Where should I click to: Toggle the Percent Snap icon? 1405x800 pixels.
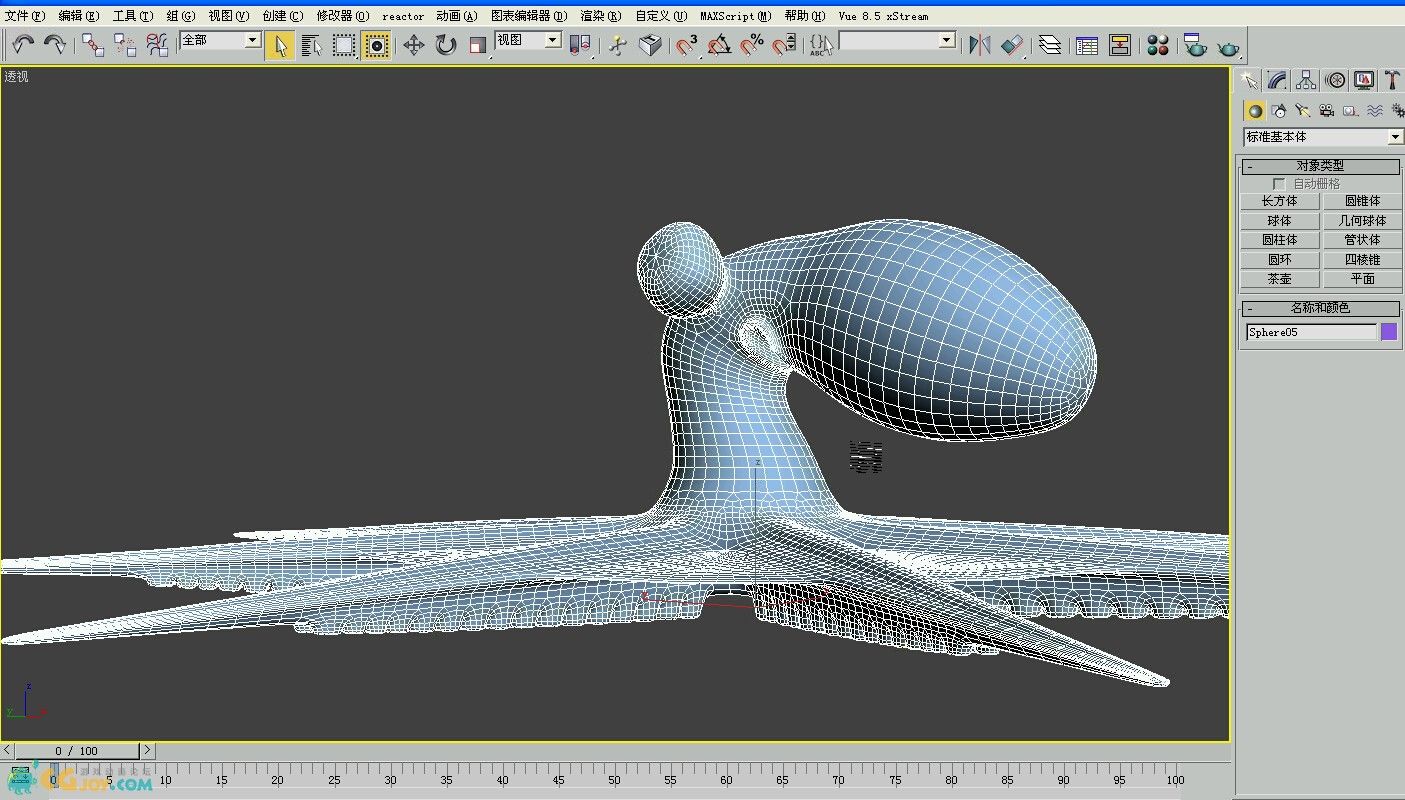click(x=752, y=45)
